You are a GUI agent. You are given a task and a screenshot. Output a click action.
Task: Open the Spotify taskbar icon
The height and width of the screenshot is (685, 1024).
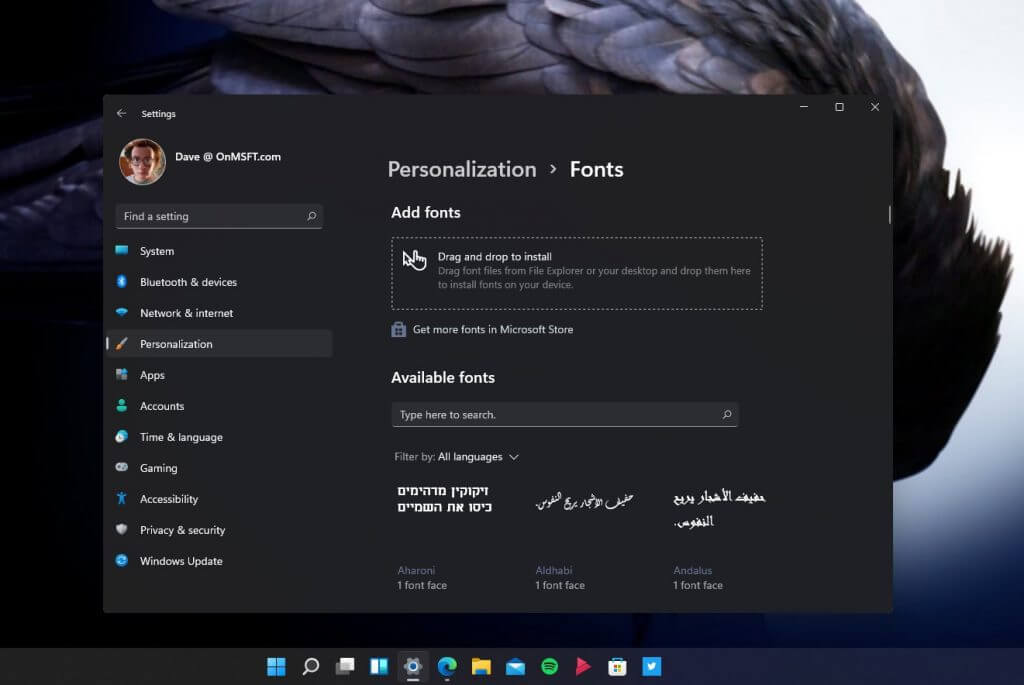(549, 665)
